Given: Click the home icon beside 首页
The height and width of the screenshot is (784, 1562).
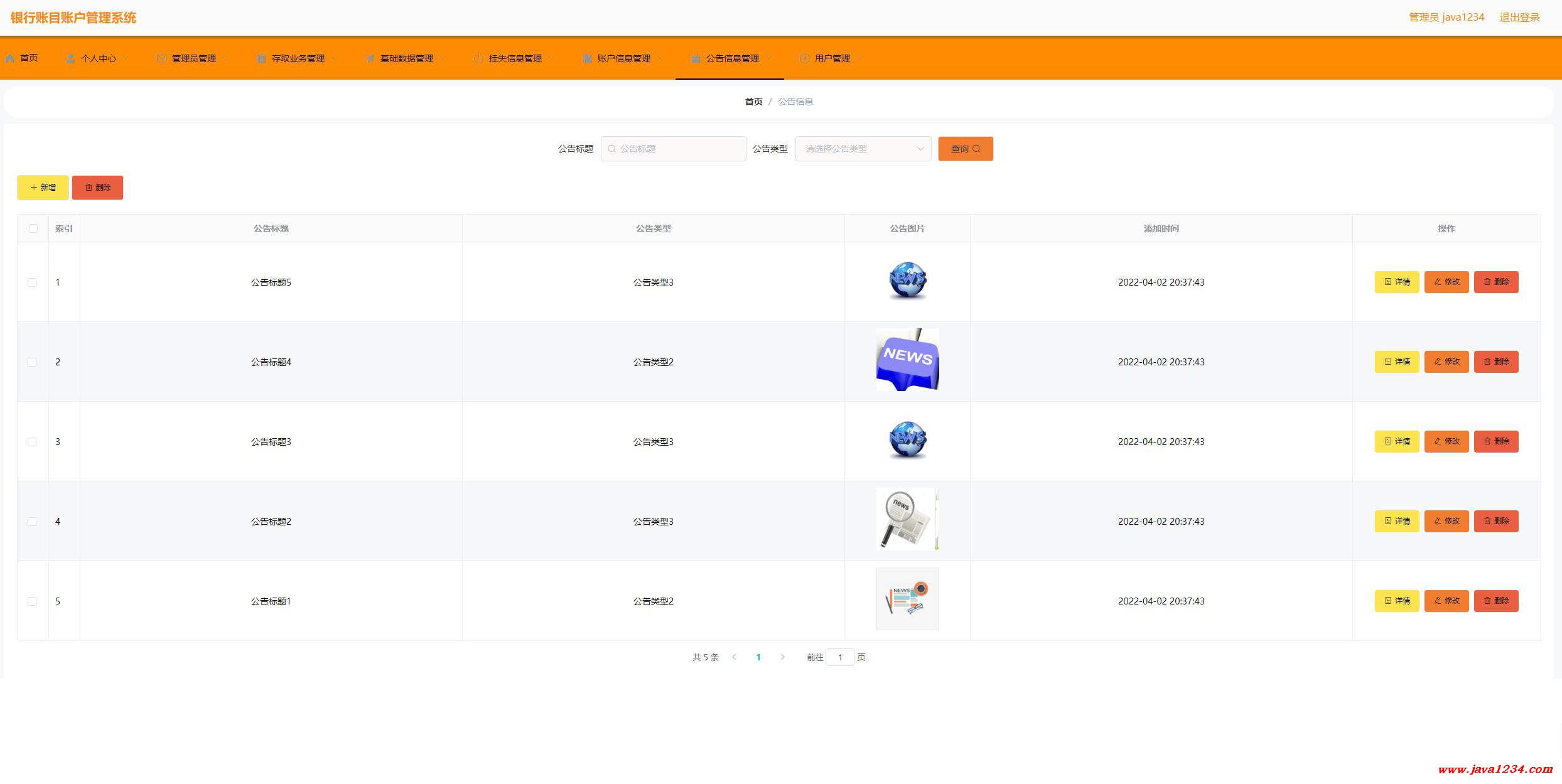Looking at the screenshot, I should point(10,58).
